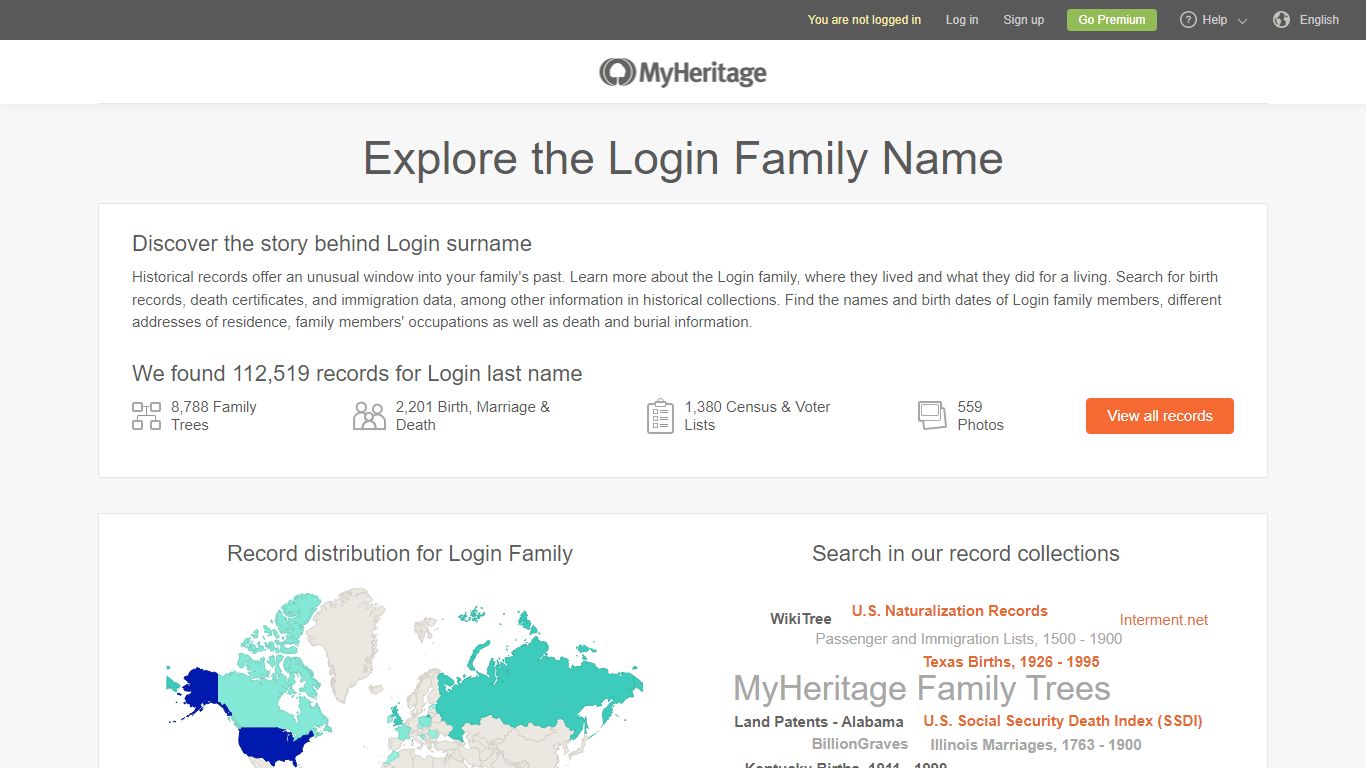
Task: Open the BillionGraves collection
Action: pos(860,743)
